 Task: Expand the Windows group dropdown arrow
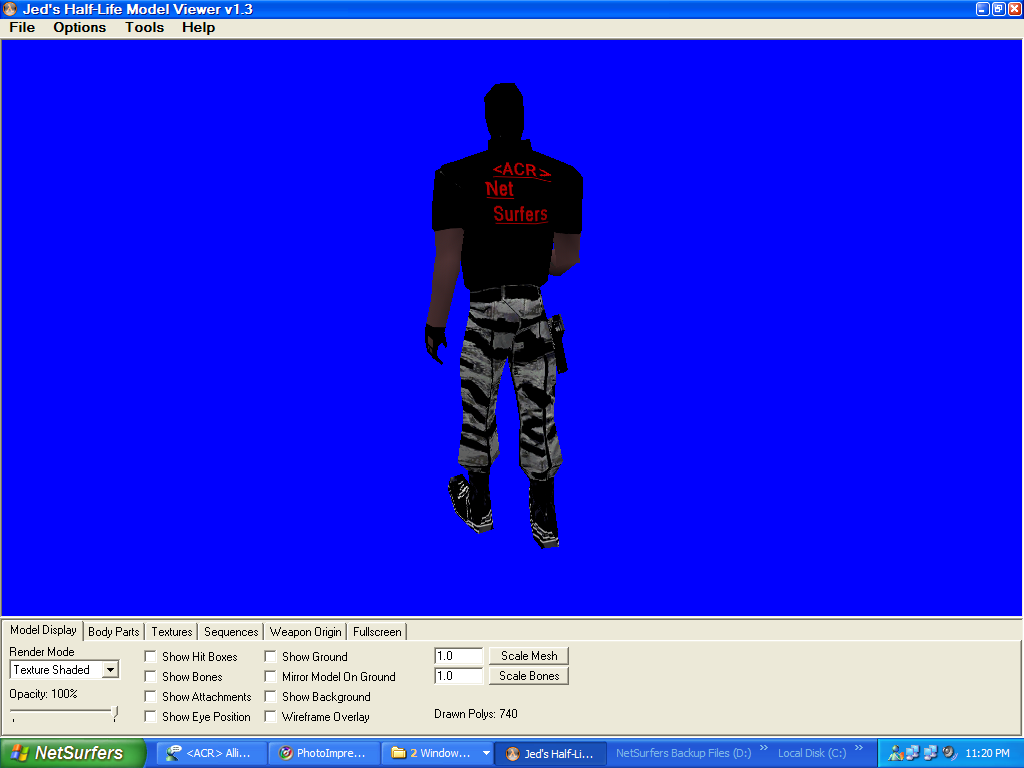click(x=486, y=753)
